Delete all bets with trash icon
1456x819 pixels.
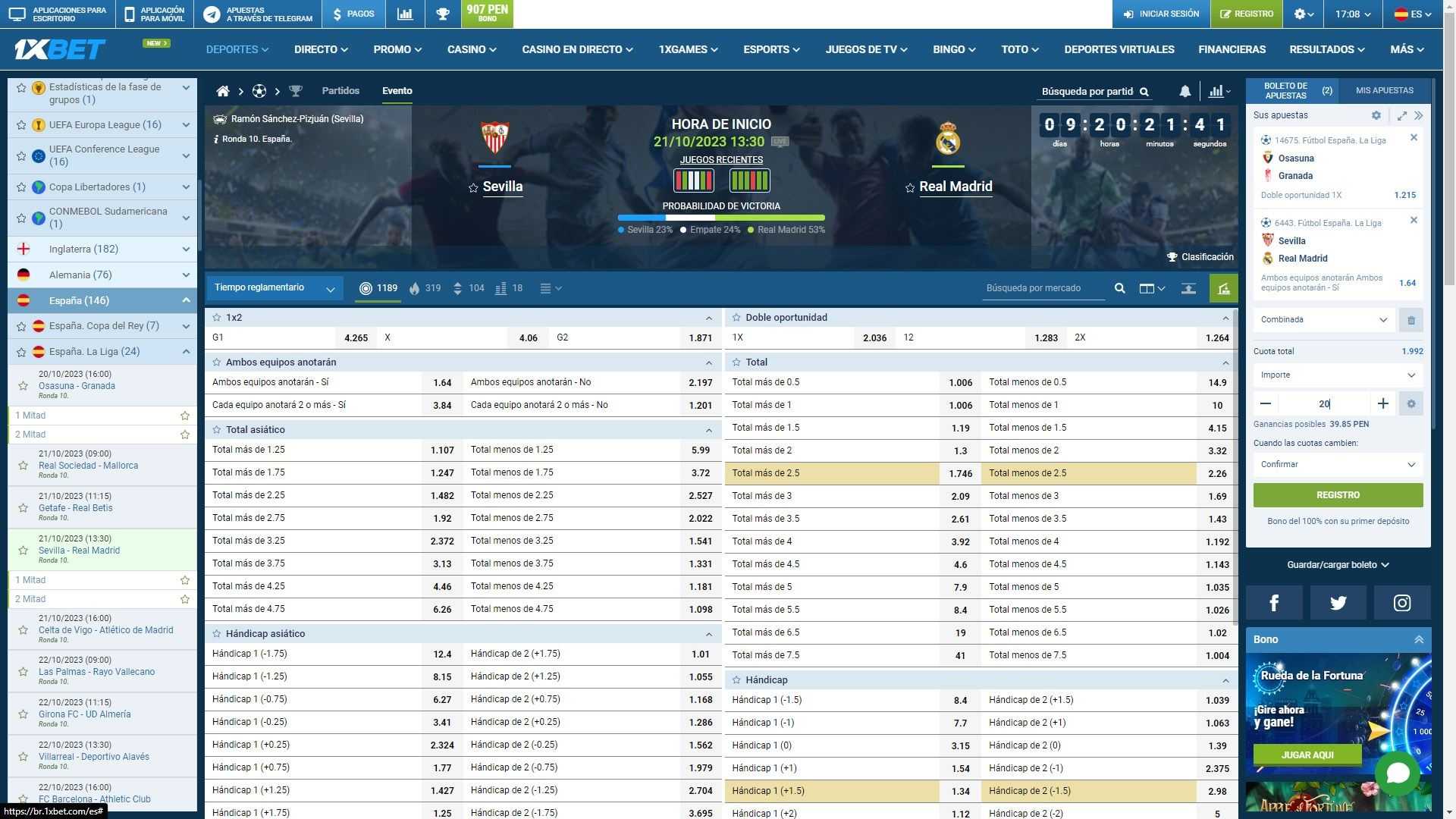point(1411,320)
